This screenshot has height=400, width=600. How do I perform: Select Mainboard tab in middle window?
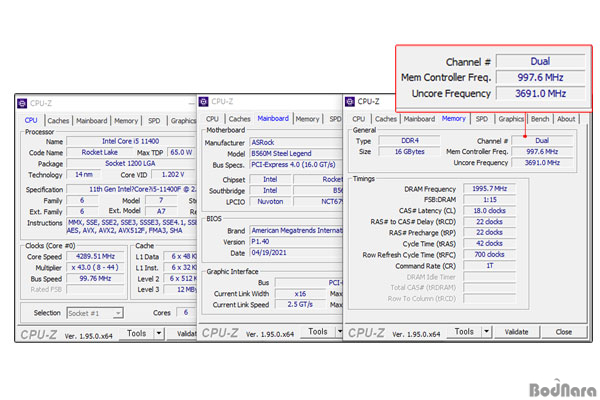pyautogui.click(x=273, y=118)
